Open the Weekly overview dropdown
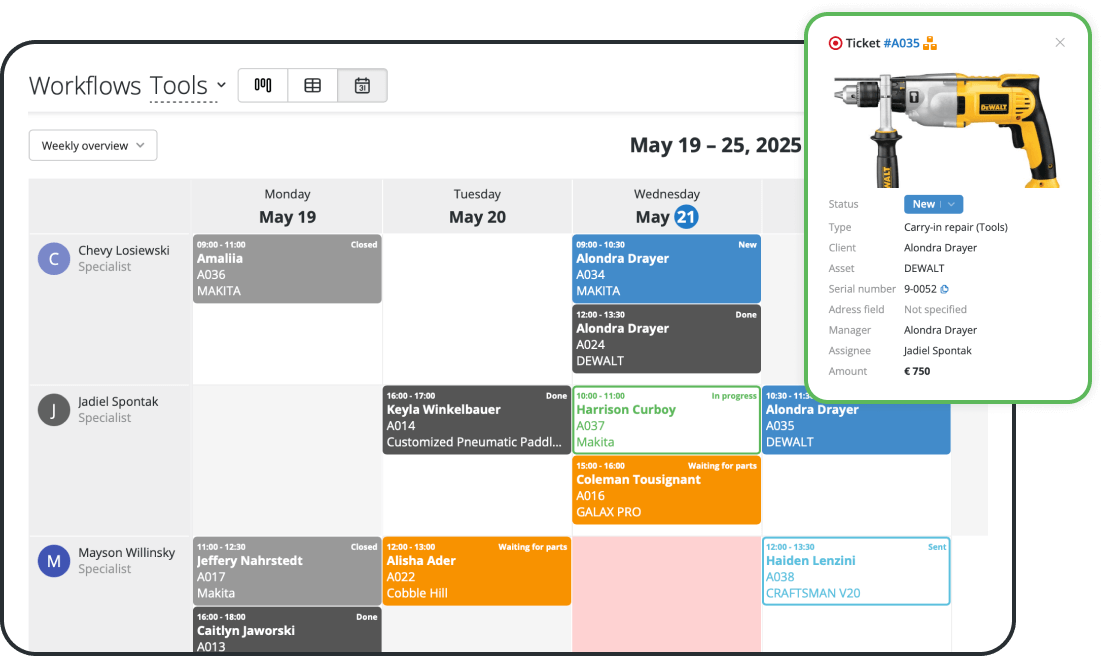Viewport: 1104px width, 656px height. tap(93, 145)
